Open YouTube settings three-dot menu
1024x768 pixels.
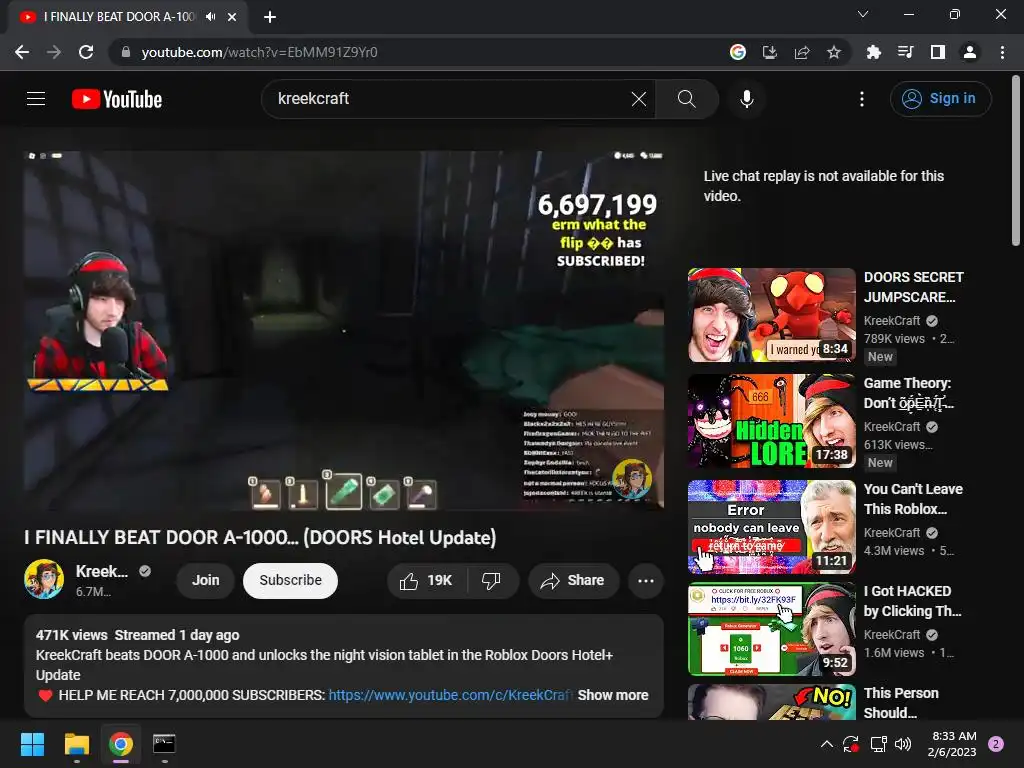point(861,99)
